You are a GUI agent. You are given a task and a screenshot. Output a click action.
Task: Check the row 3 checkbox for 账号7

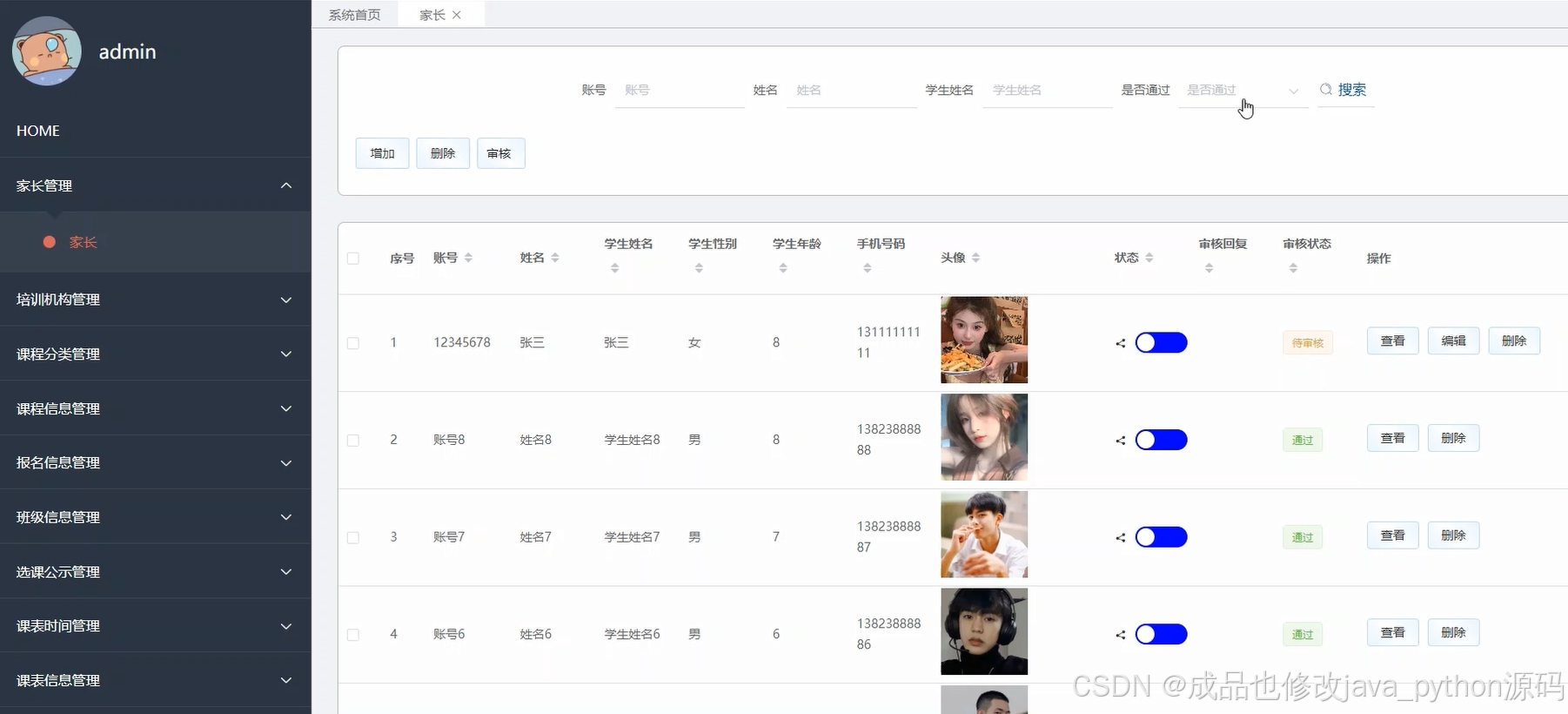coord(353,538)
